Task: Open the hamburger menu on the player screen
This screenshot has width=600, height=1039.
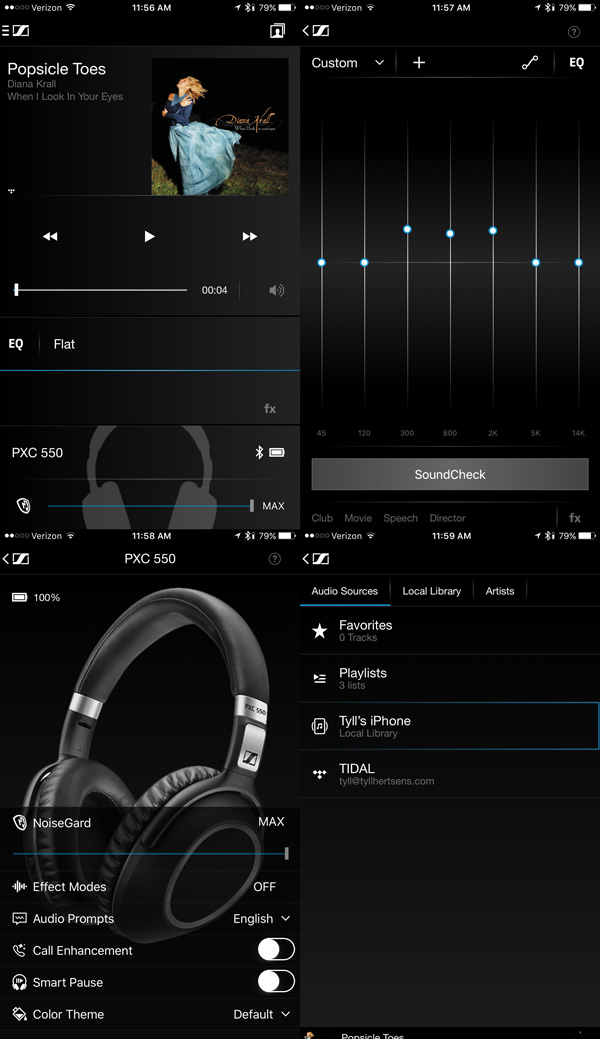Action: [5, 30]
